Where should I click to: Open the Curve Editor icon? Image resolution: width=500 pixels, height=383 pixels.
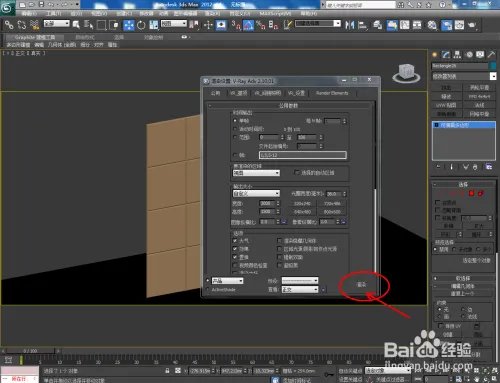point(404,25)
